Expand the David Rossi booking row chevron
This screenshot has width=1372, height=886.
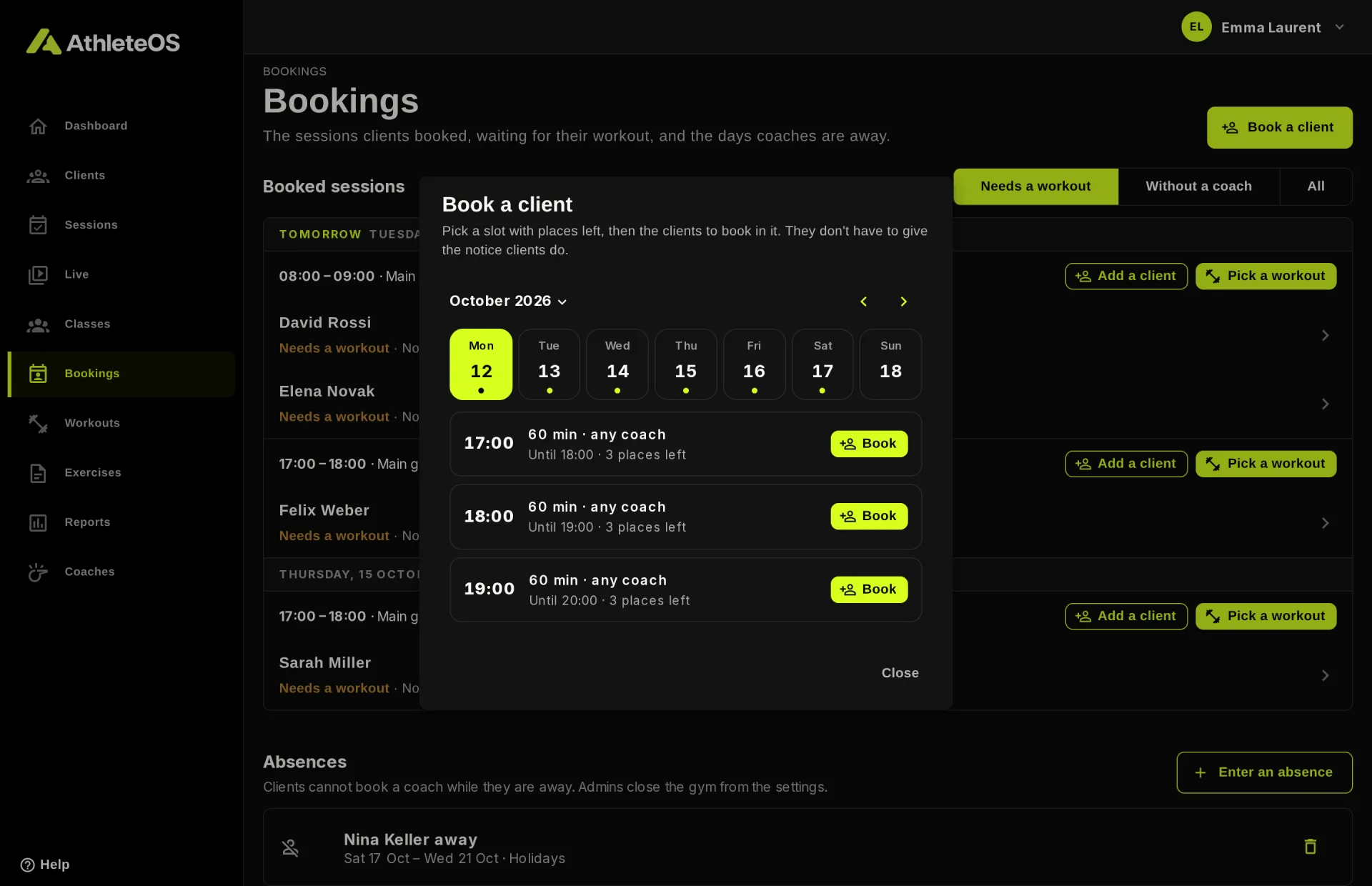click(x=1325, y=335)
